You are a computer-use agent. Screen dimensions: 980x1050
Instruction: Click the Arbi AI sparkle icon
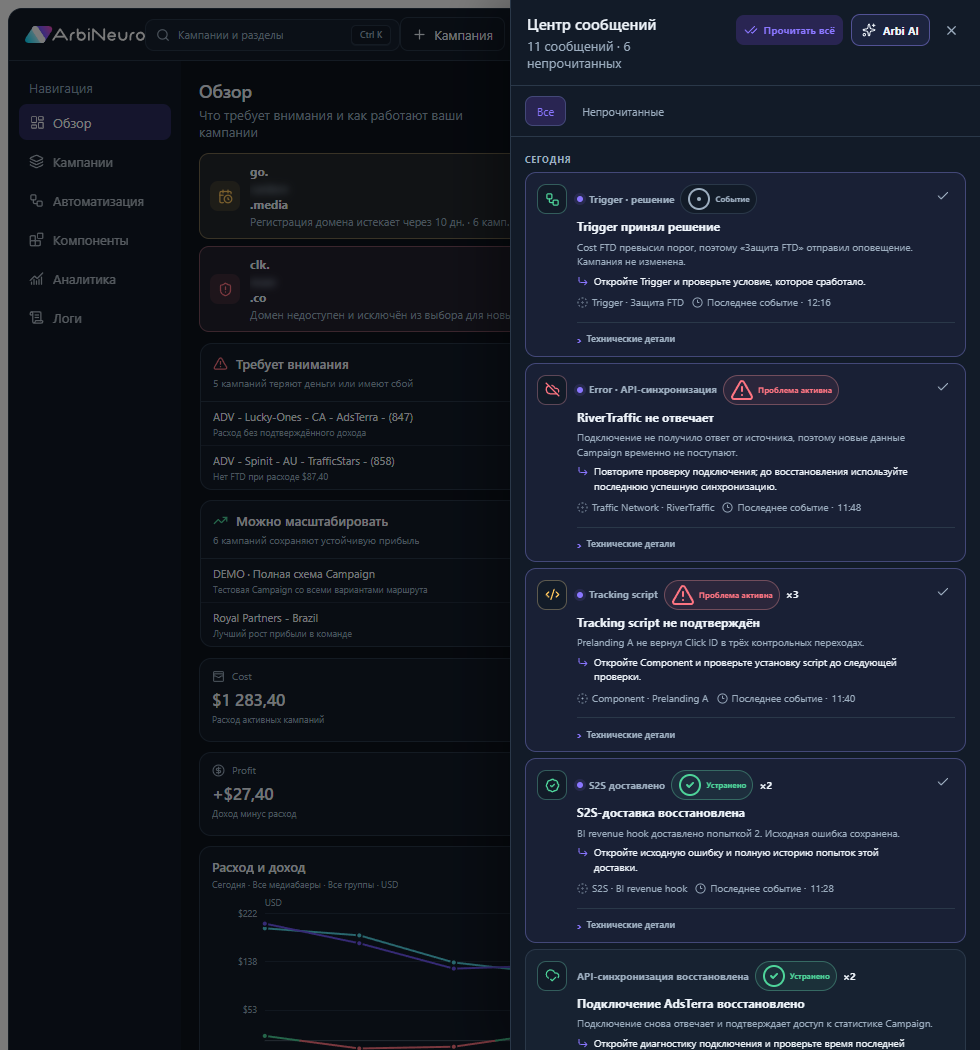click(869, 31)
